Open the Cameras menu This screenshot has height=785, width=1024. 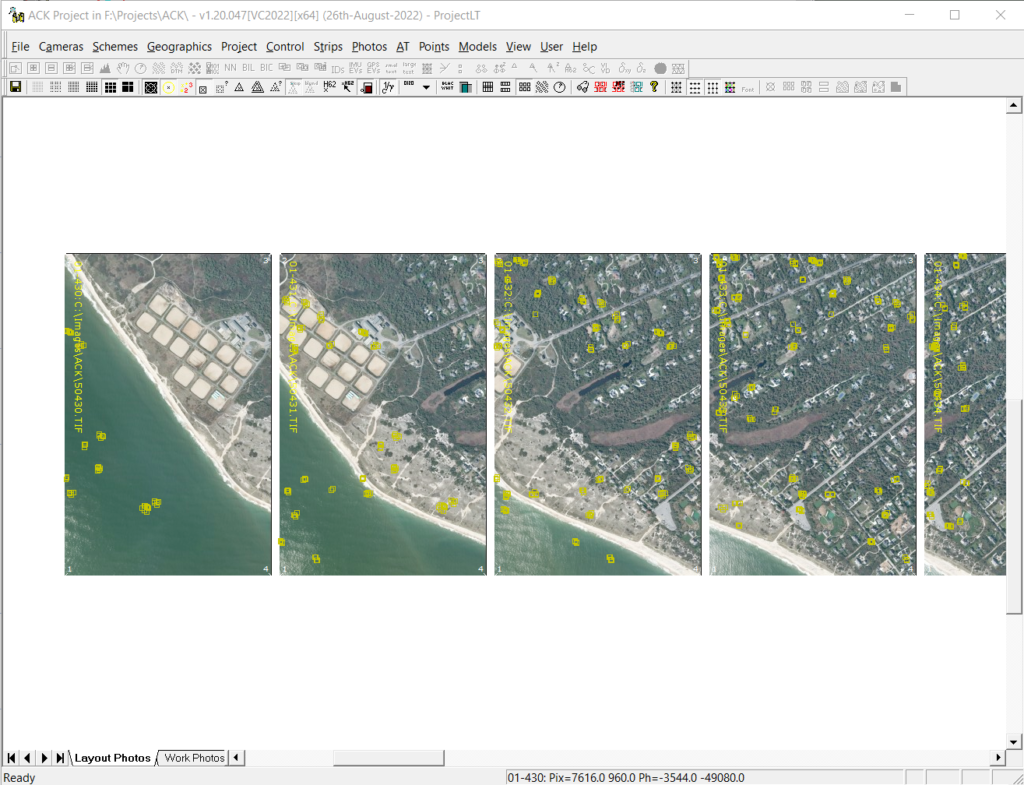61,46
